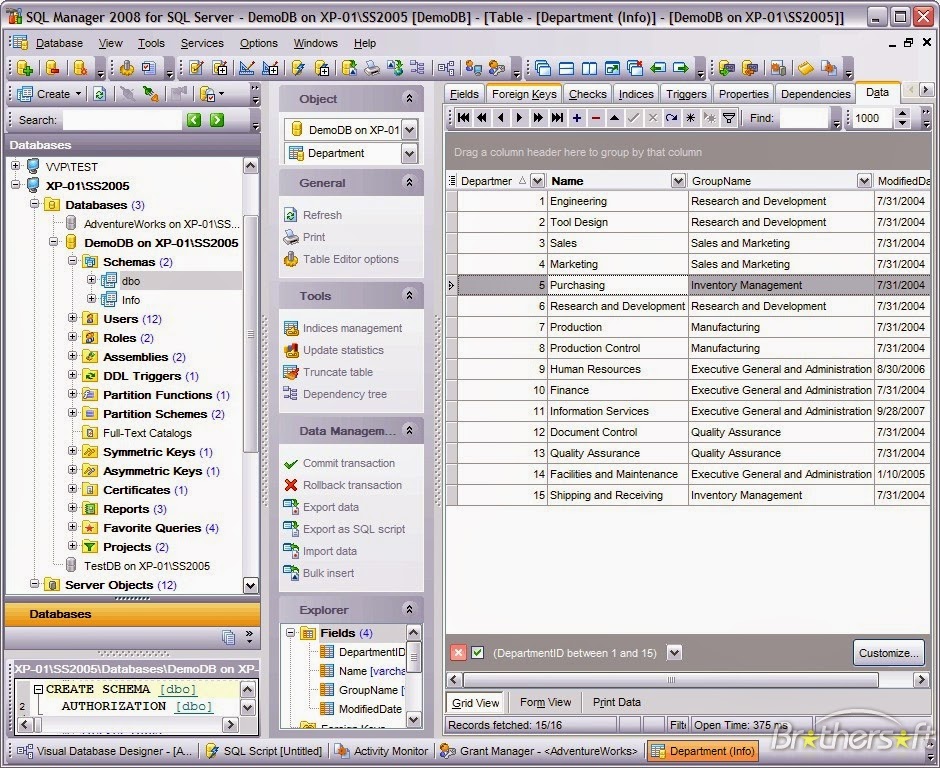940x768 pixels.
Task: Click Import data in Data Management
Action: coord(329,551)
